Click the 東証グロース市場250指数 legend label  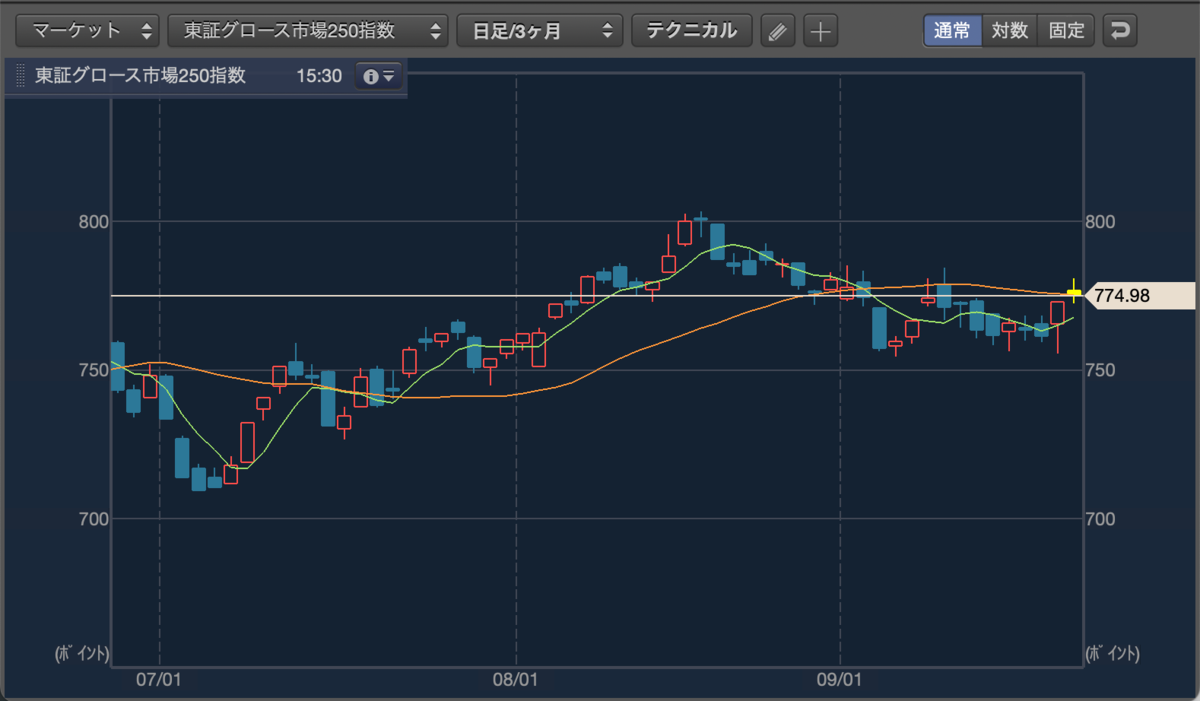tap(140, 76)
